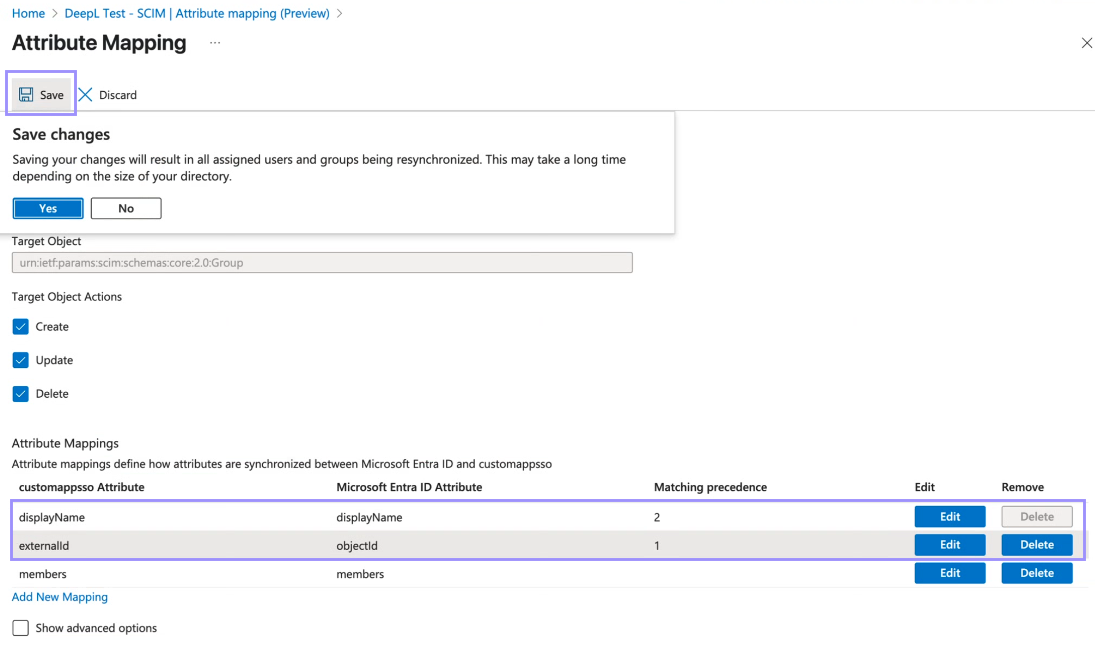1095x649 pixels.
Task: Edit the externalId mapping
Action: (950, 544)
